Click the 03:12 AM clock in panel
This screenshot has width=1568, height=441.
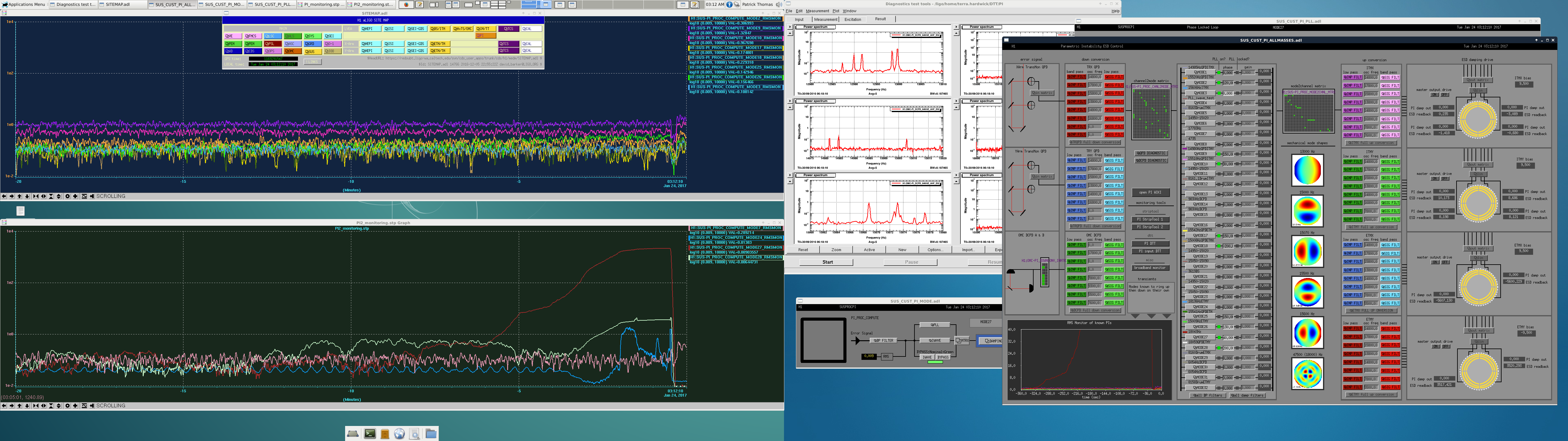714,4
